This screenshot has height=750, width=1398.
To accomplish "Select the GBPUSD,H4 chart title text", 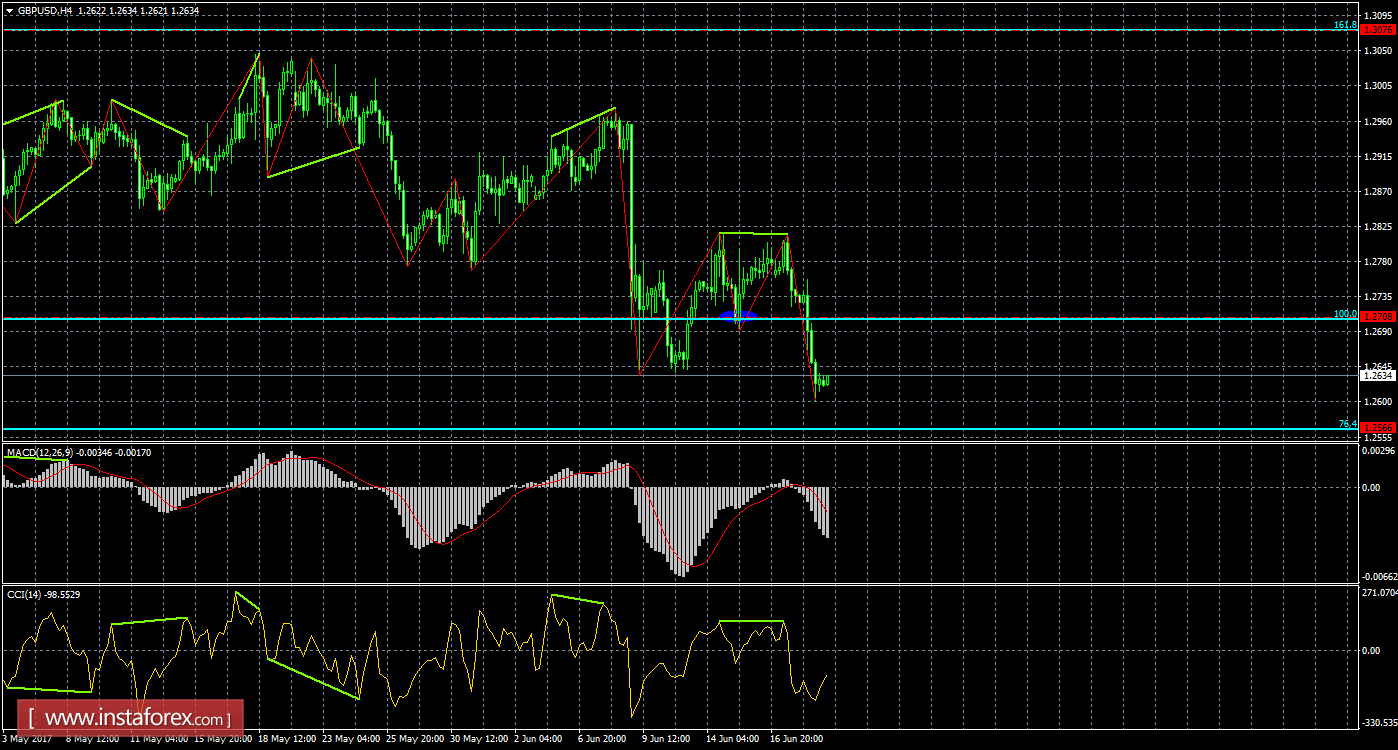I will click(x=44, y=10).
